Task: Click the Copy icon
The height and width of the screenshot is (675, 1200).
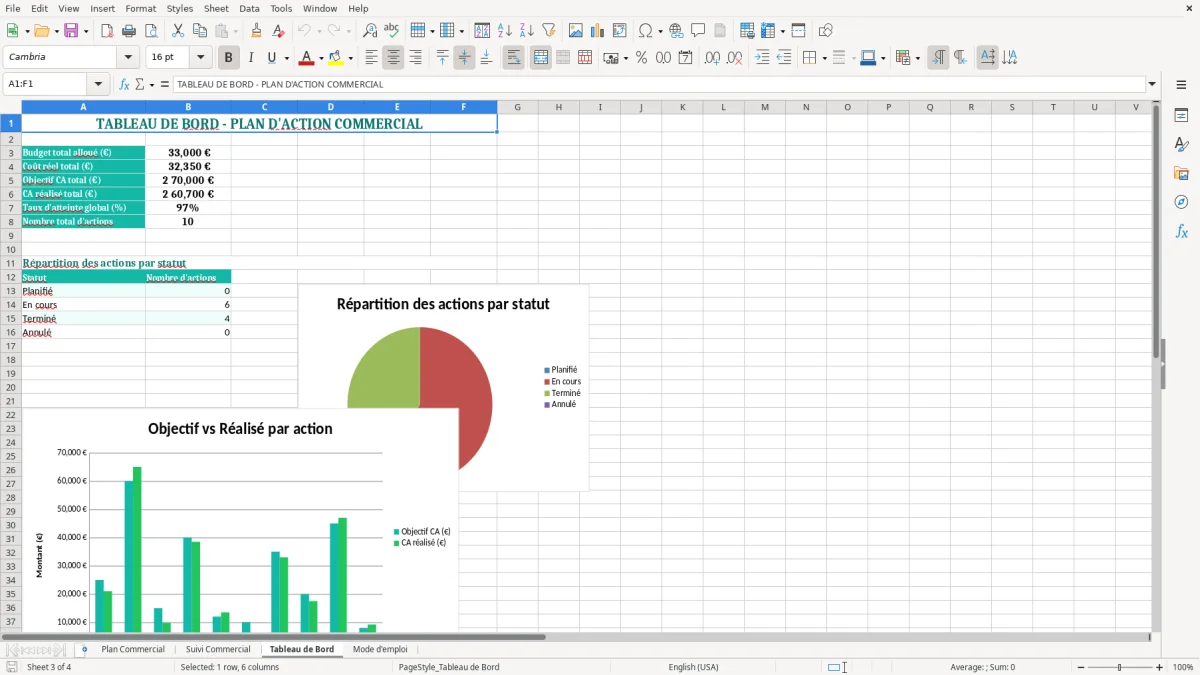Action: click(200, 31)
